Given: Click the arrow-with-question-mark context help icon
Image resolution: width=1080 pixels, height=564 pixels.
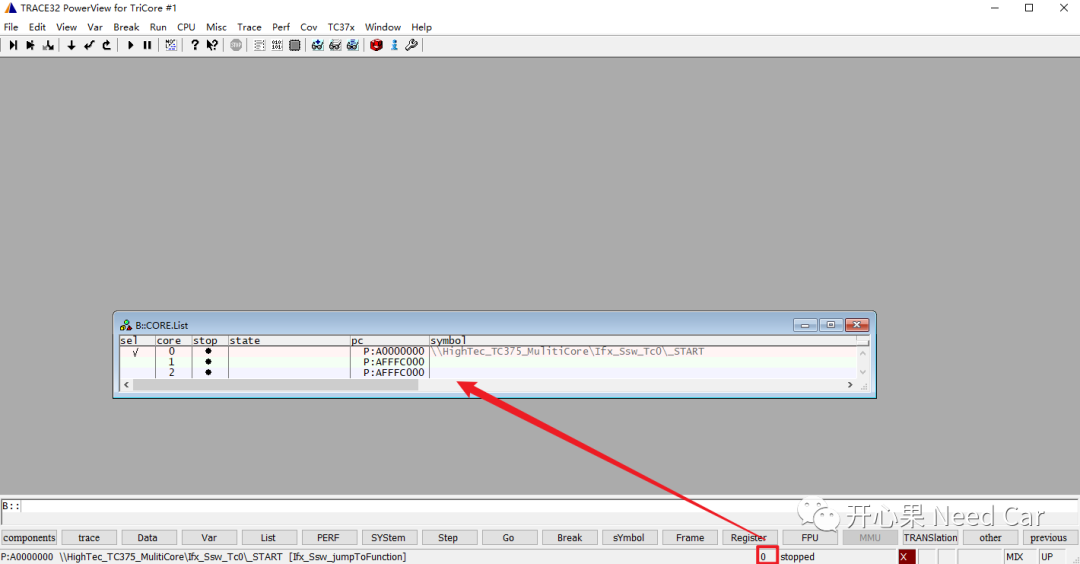Looking at the screenshot, I should 212,45.
